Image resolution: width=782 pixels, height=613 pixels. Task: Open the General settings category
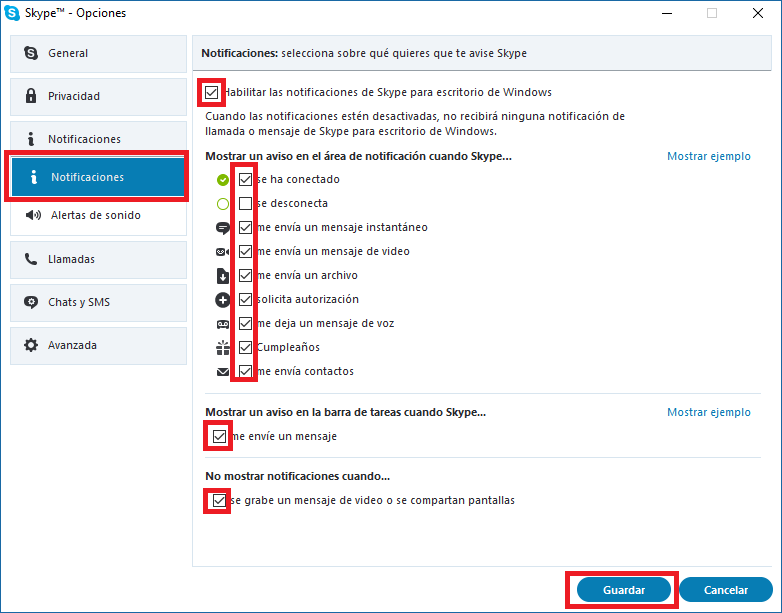point(98,53)
